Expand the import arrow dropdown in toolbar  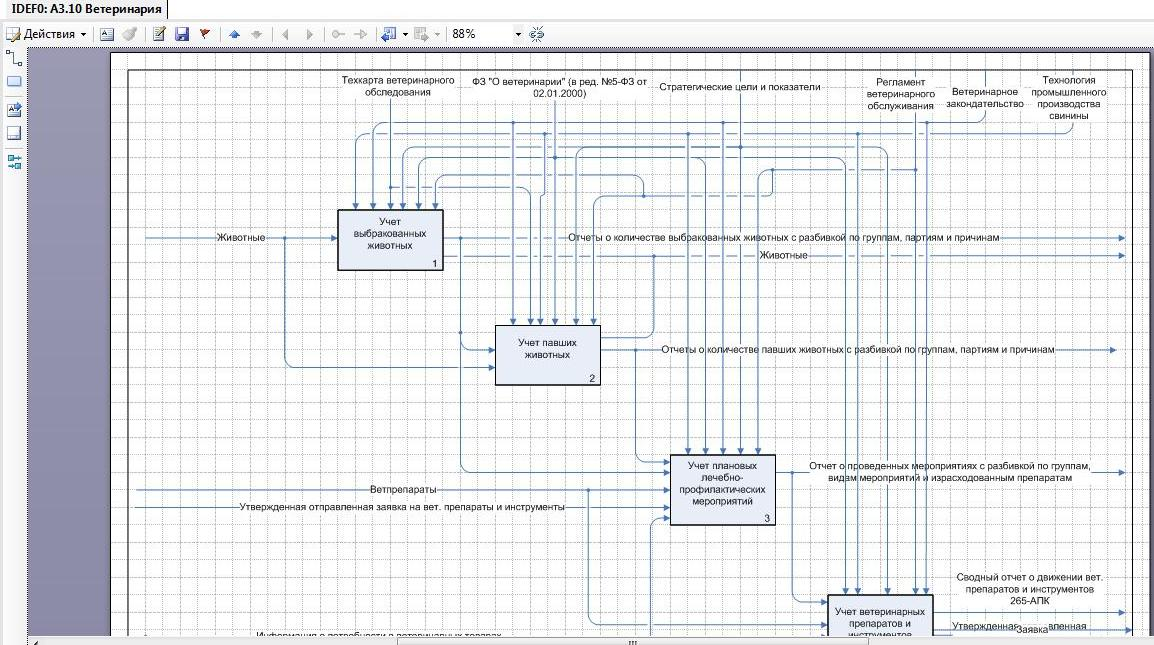(405, 34)
